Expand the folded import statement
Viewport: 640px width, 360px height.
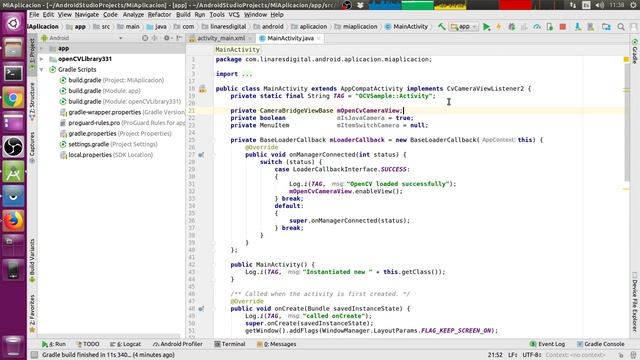(x=247, y=74)
